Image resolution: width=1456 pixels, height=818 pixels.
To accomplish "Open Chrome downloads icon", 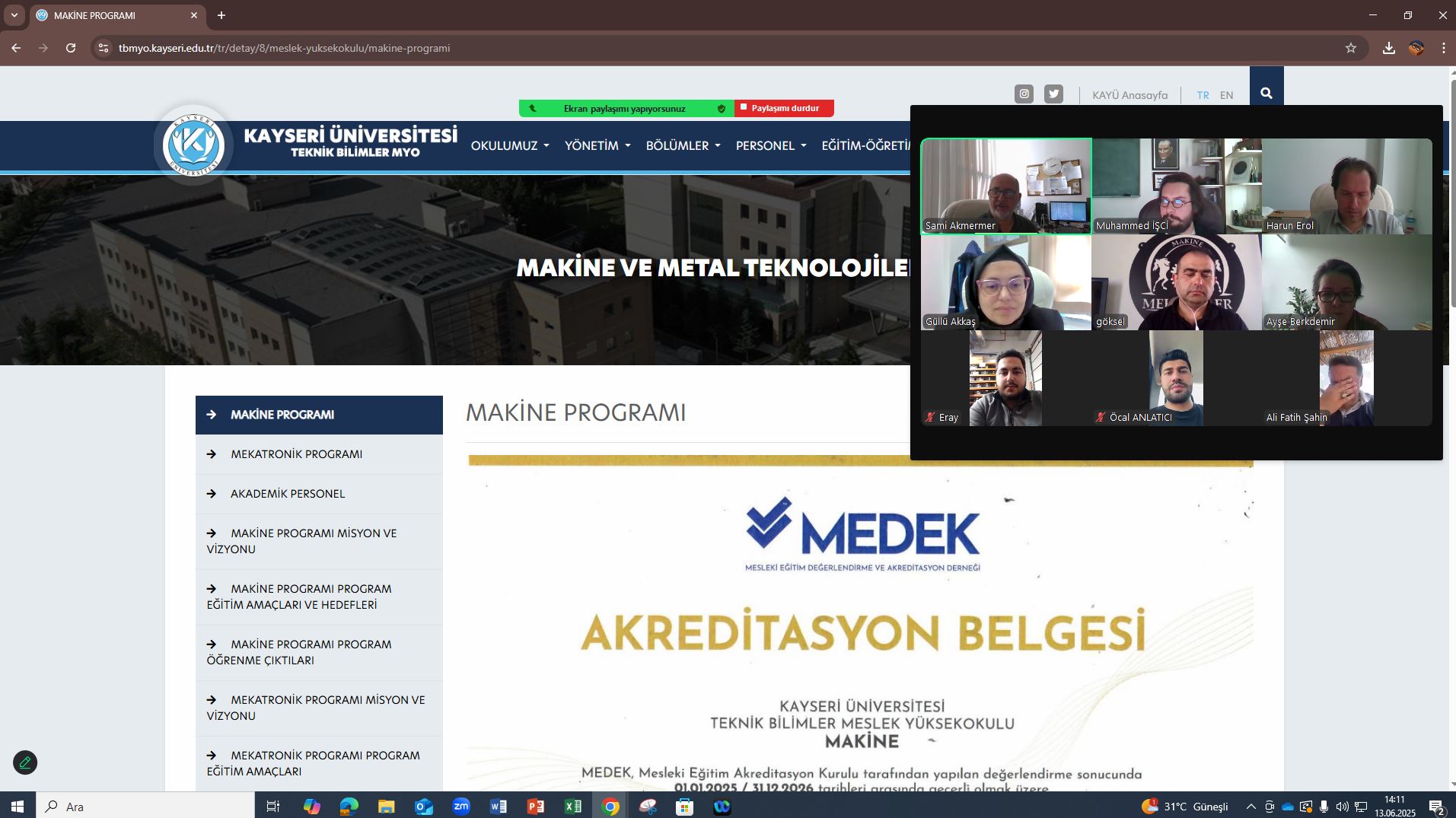I will coord(1389,48).
